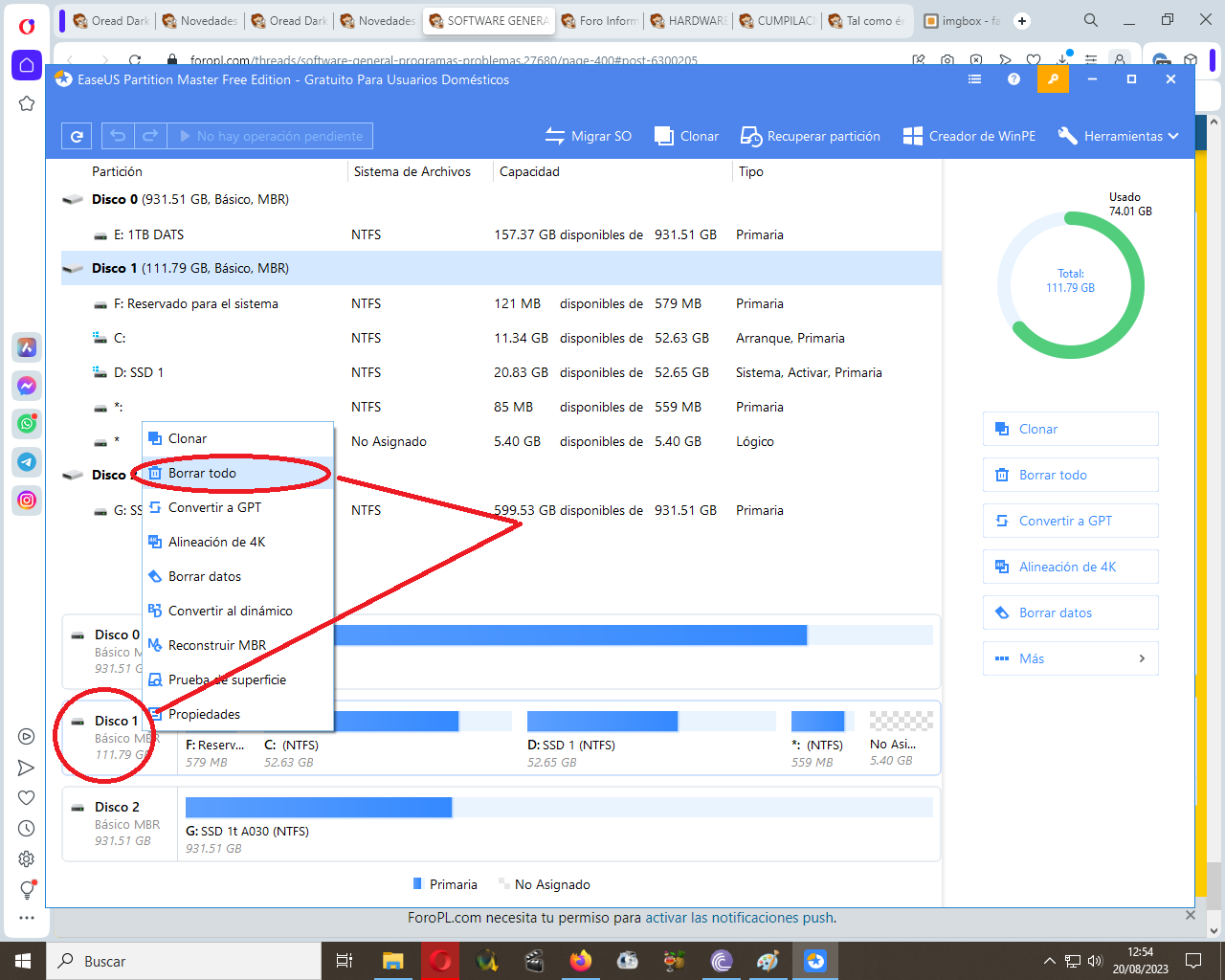The image size is (1225, 980).
Task: Expand the Herramientas dropdown
Action: click(x=1118, y=136)
